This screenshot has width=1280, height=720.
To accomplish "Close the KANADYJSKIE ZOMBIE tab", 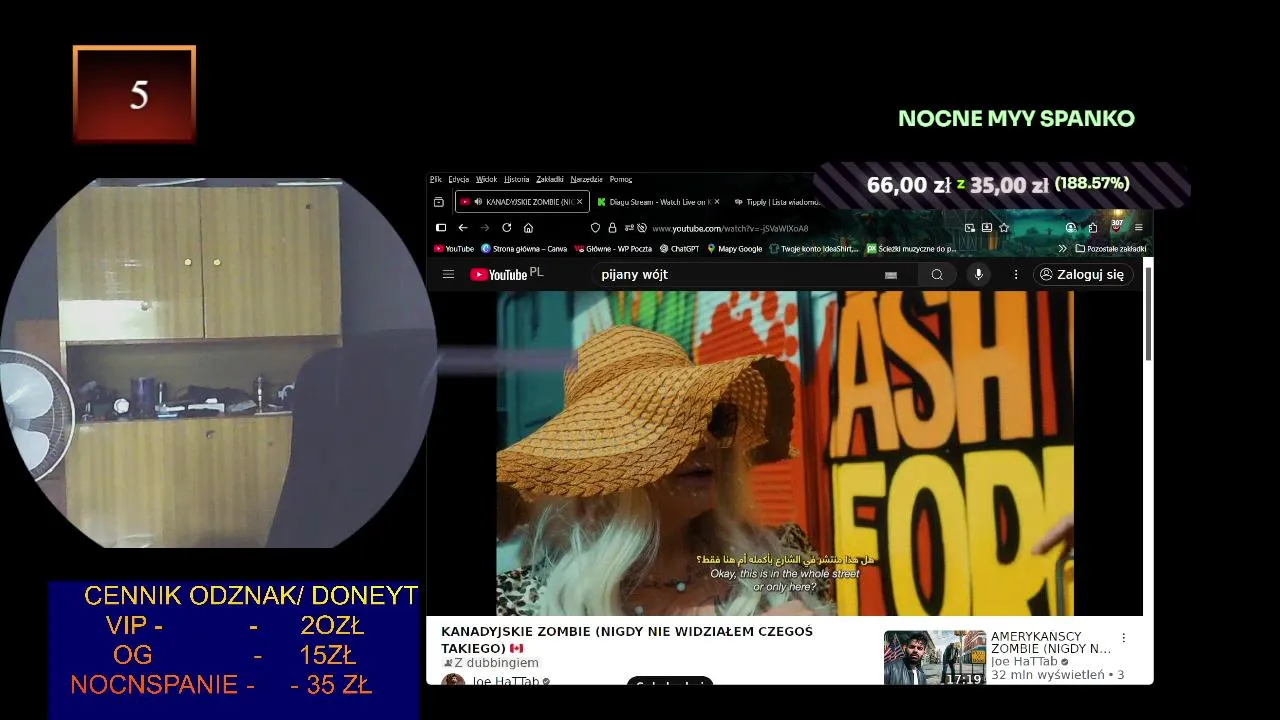I will coord(579,202).
